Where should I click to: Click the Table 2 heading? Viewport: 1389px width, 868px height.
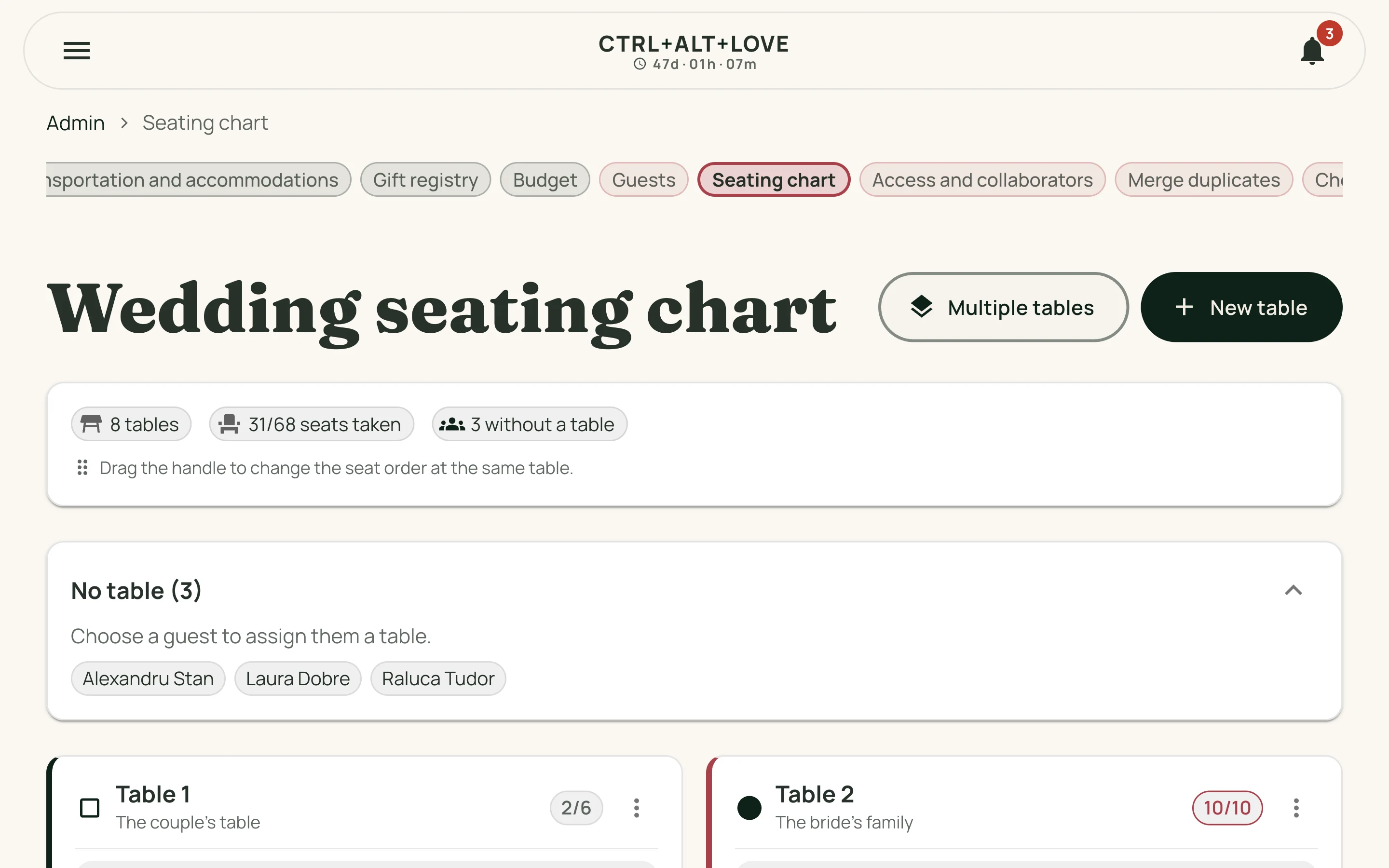815,795
